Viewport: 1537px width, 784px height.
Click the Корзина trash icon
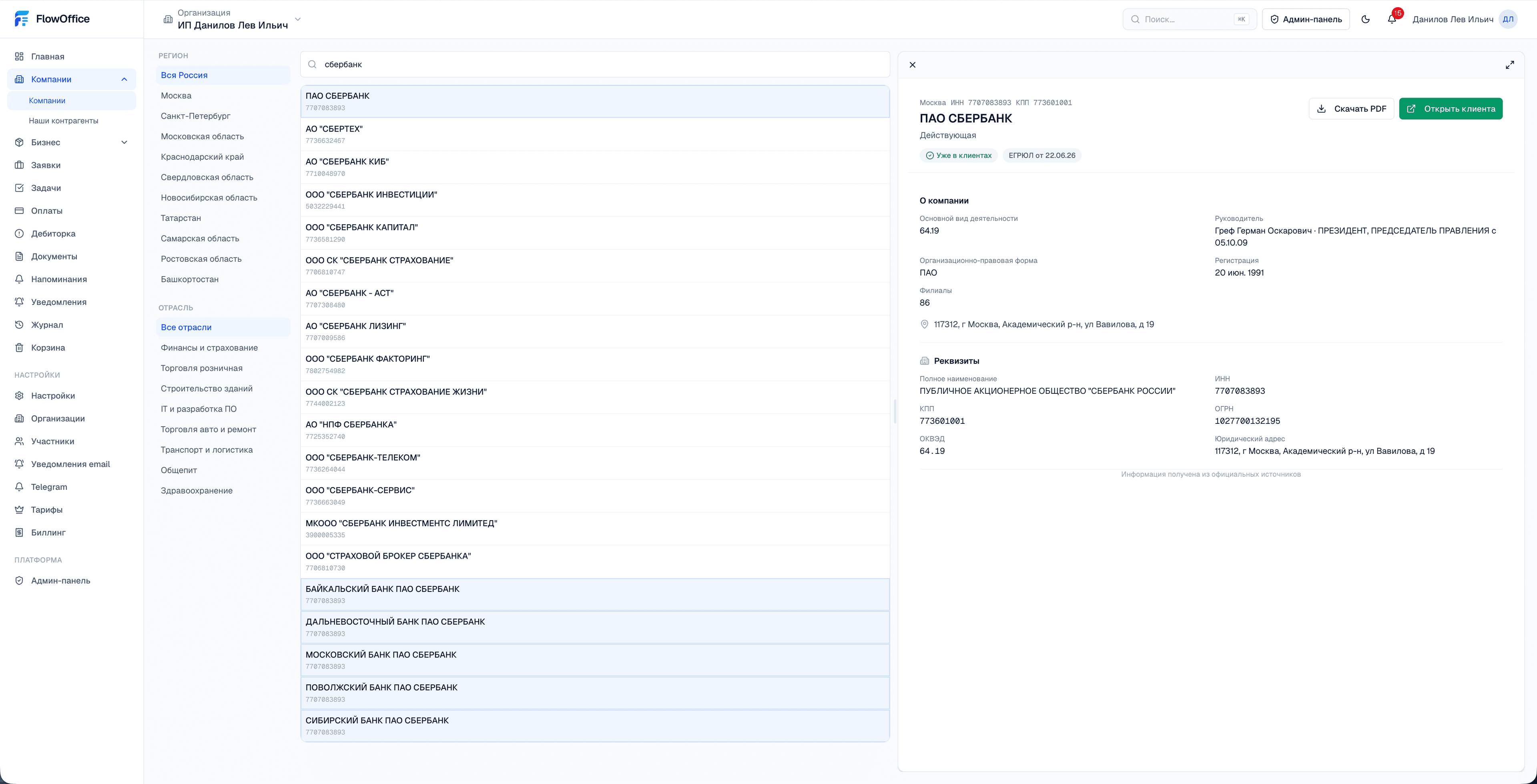(19, 347)
